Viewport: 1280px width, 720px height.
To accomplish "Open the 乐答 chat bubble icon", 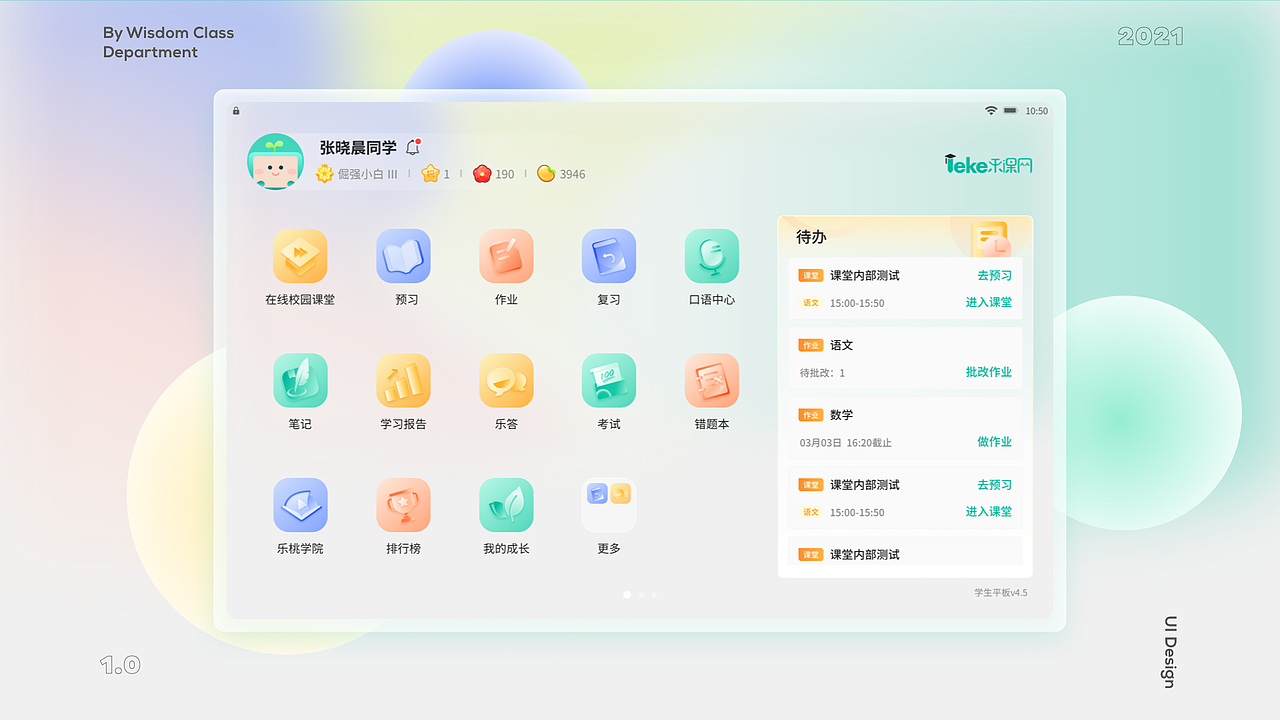I will point(506,381).
